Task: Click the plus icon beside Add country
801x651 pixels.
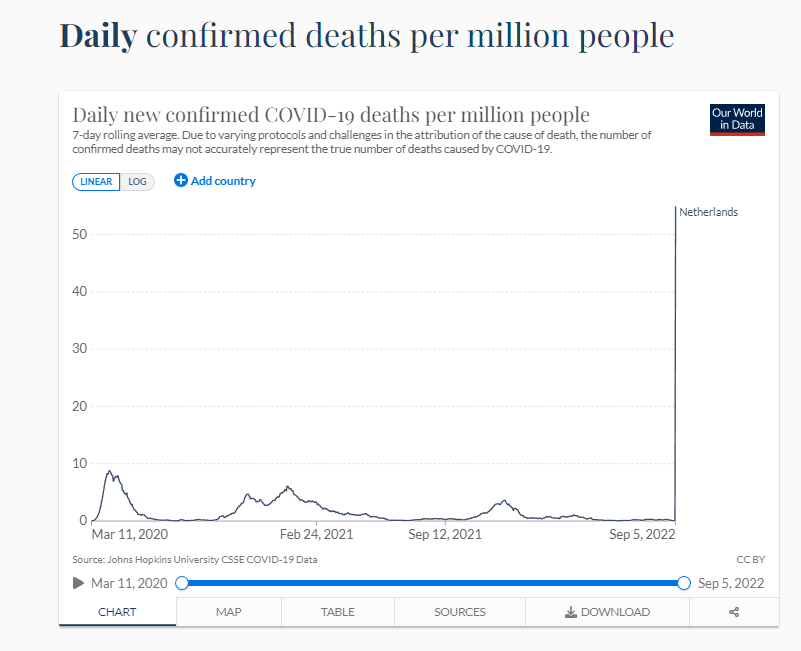Action: coord(181,181)
